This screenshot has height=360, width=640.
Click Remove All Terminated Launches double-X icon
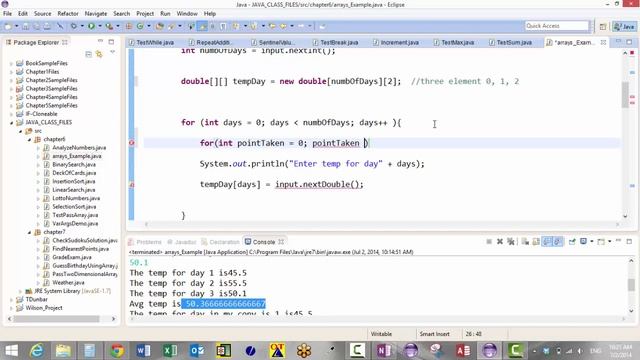pyautogui.click(x=510, y=242)
